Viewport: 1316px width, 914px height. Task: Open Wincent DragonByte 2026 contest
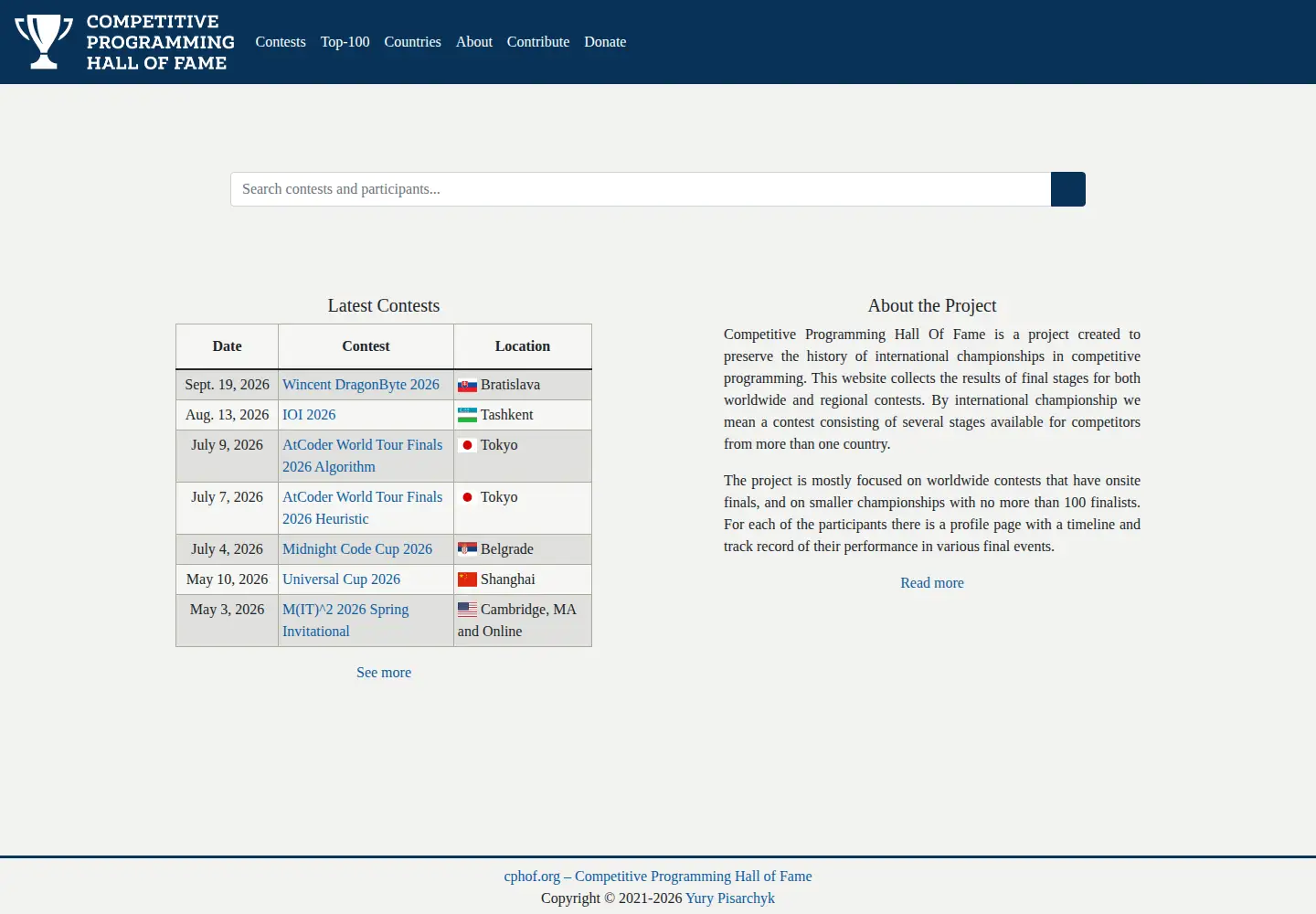[x=361, y=385]
